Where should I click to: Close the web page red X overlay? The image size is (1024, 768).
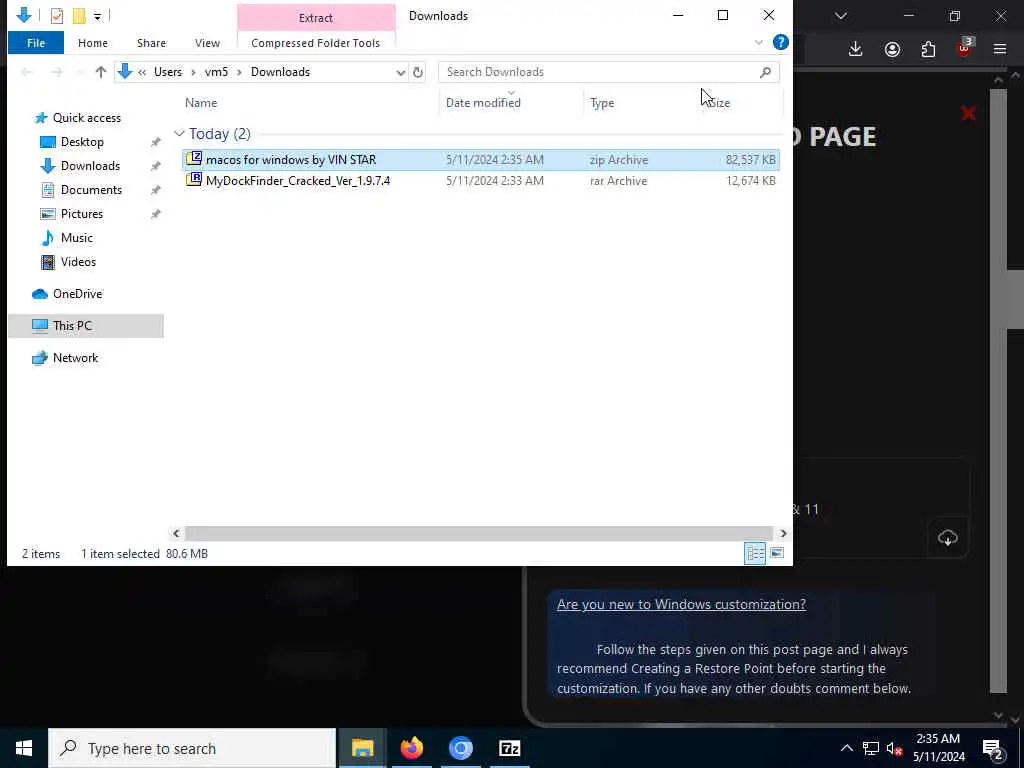click(x=968, y=114)
